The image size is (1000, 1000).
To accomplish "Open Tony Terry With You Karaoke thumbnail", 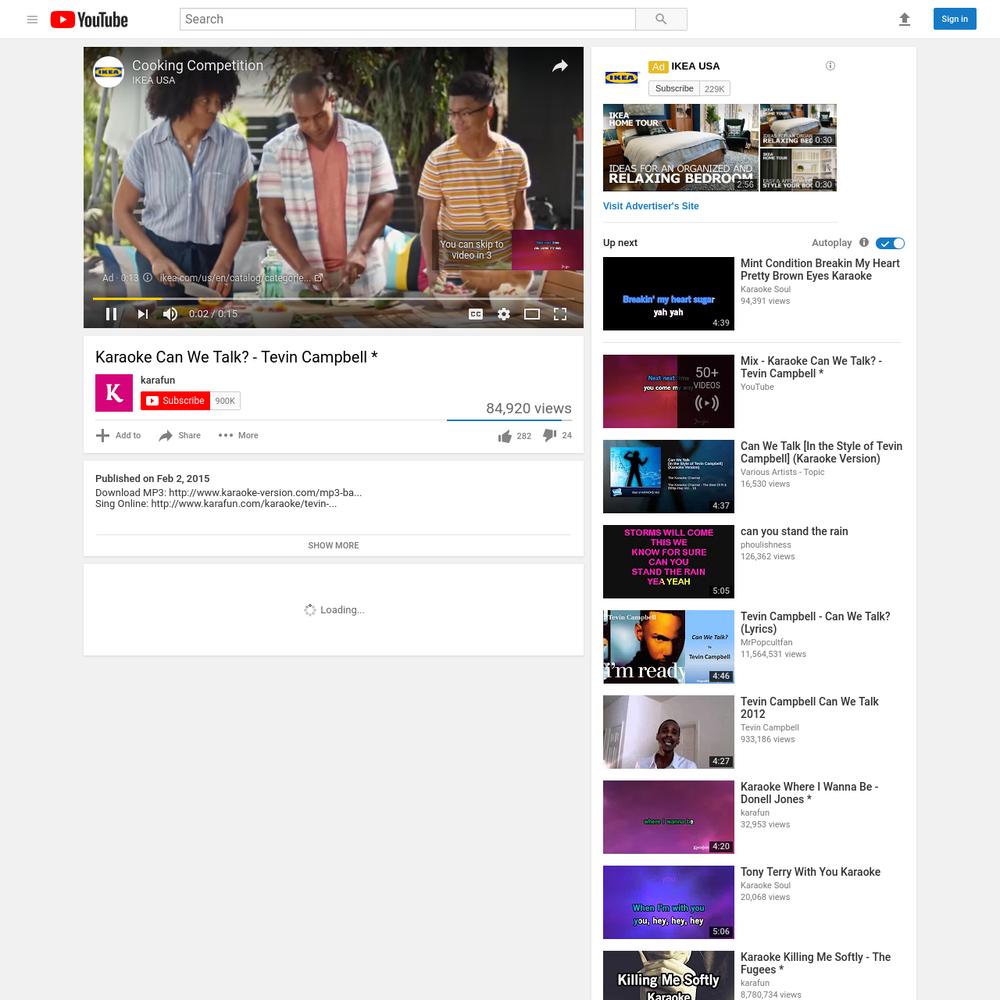I will pyautogui.click(x=668, y=902).
